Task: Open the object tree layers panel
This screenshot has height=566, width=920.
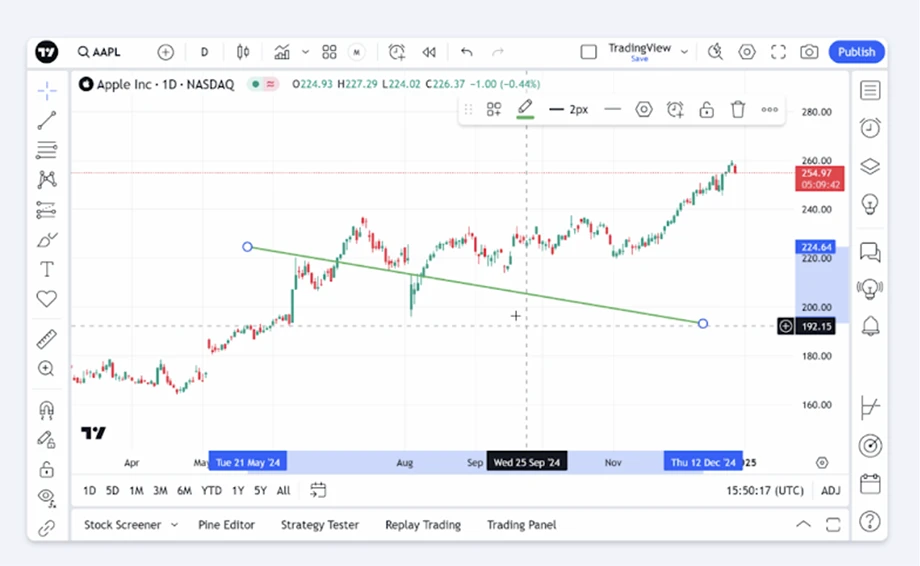Action: tap(870, 167)
